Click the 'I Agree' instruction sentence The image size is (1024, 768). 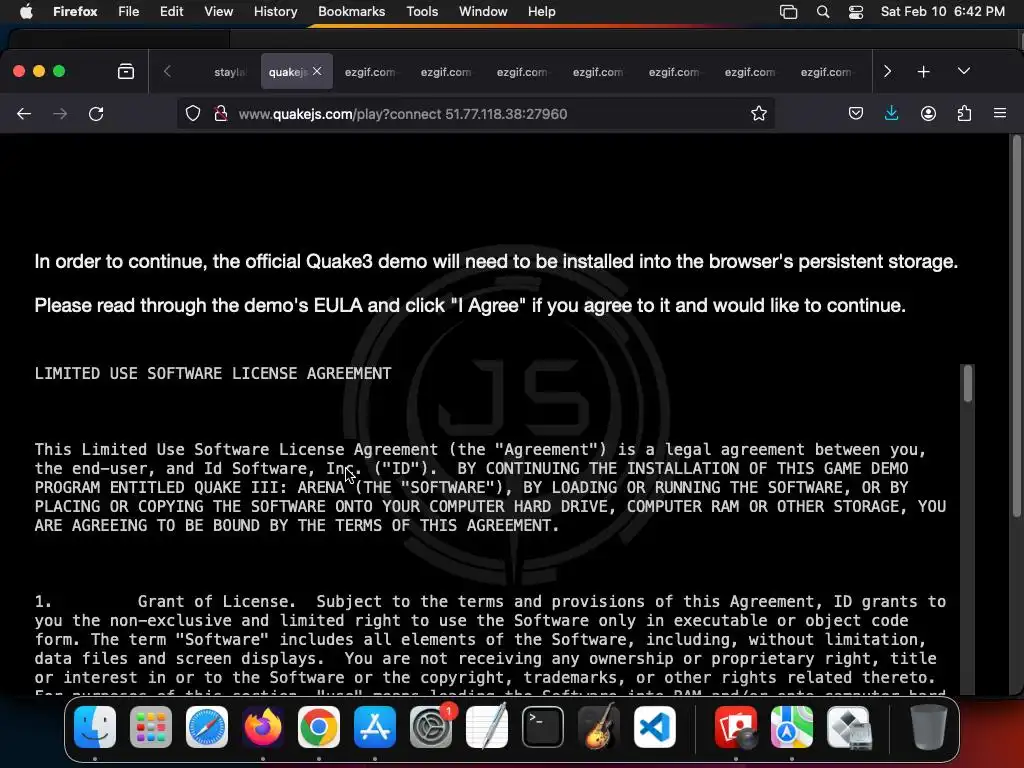470,306
